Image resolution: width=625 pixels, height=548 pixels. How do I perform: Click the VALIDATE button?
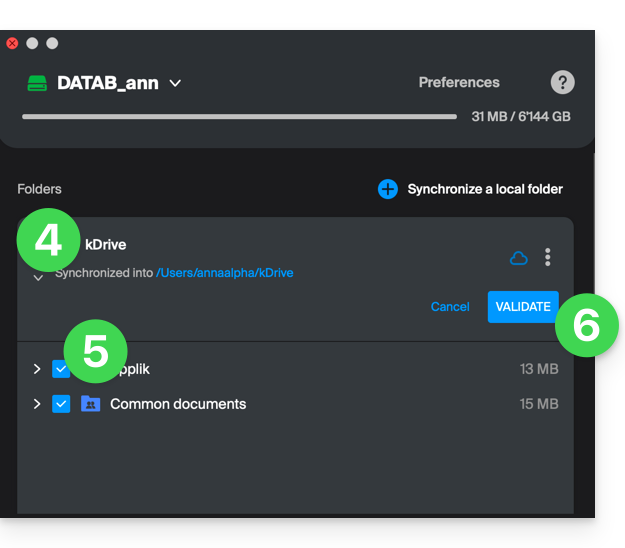click(523, 307)
